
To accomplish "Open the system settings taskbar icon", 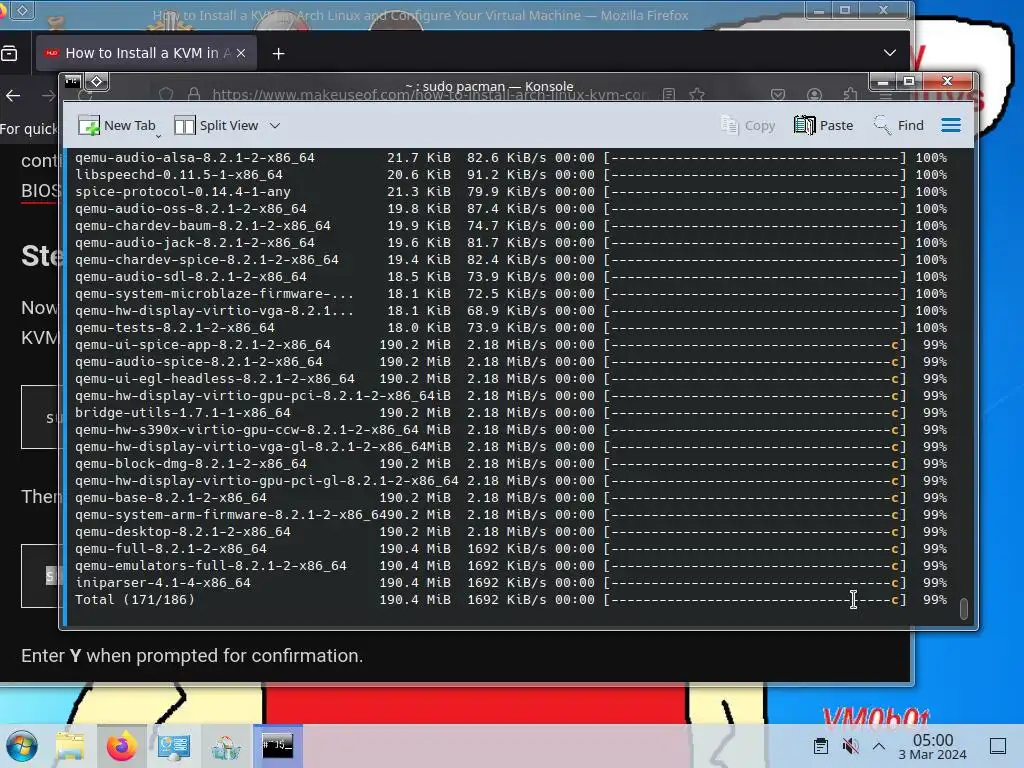I will pos(174,746).
